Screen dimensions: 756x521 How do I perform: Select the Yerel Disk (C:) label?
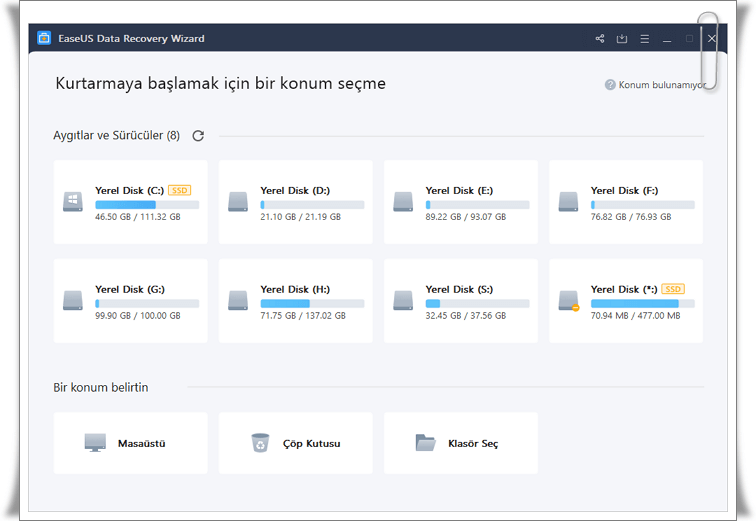(129, 190)
